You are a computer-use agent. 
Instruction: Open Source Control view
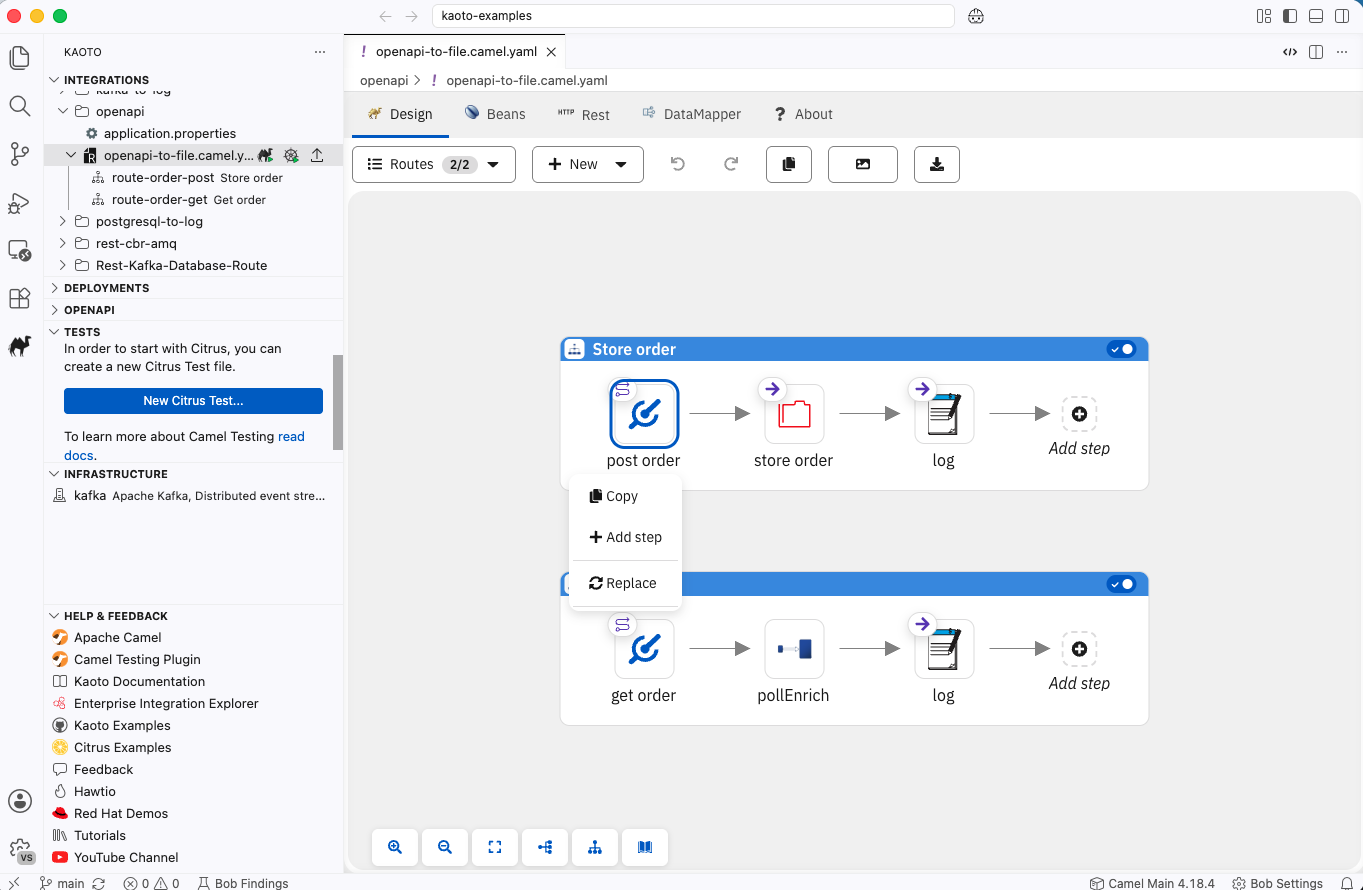pos(19,153)
